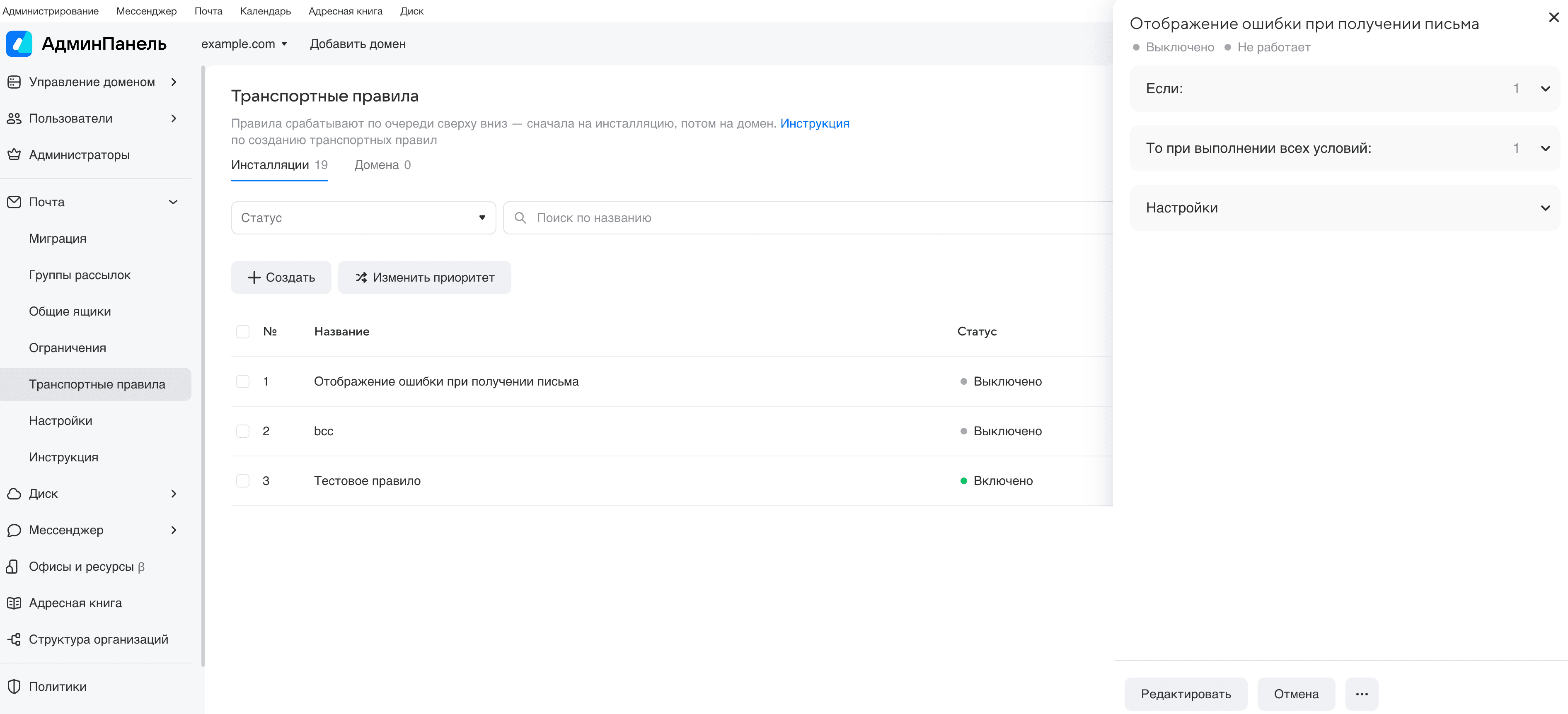Check the box for the bcc rule

pos(243,431)
